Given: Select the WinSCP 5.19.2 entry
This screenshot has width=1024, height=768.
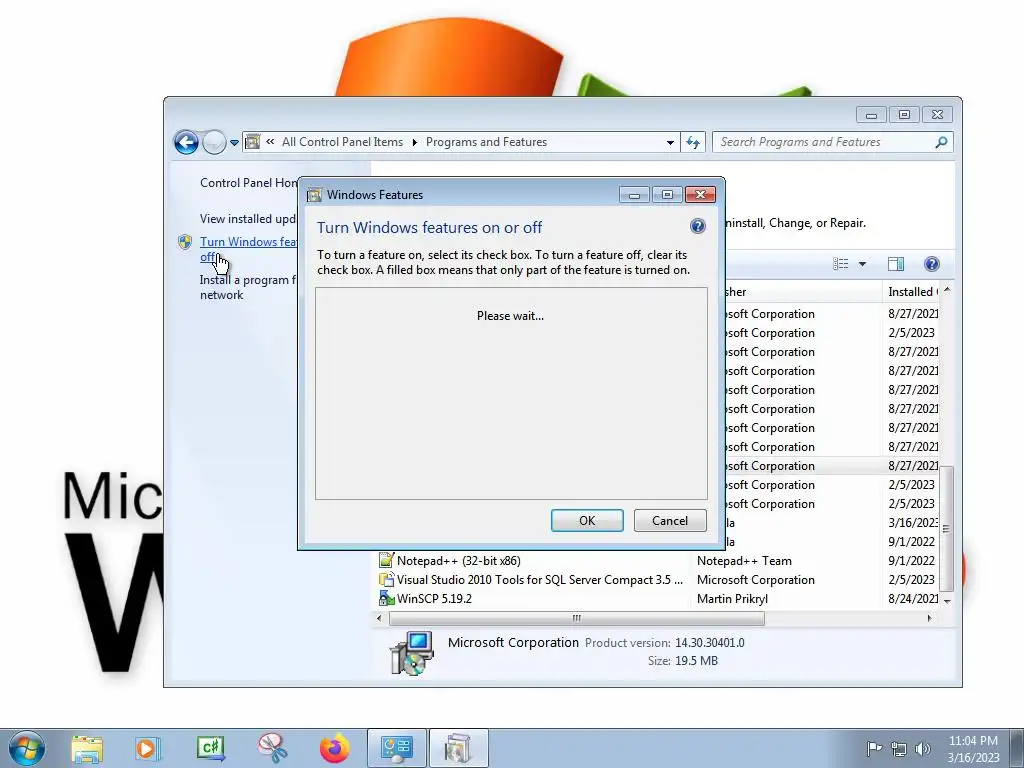Looking at the screenshot, I should coord(434,598).
